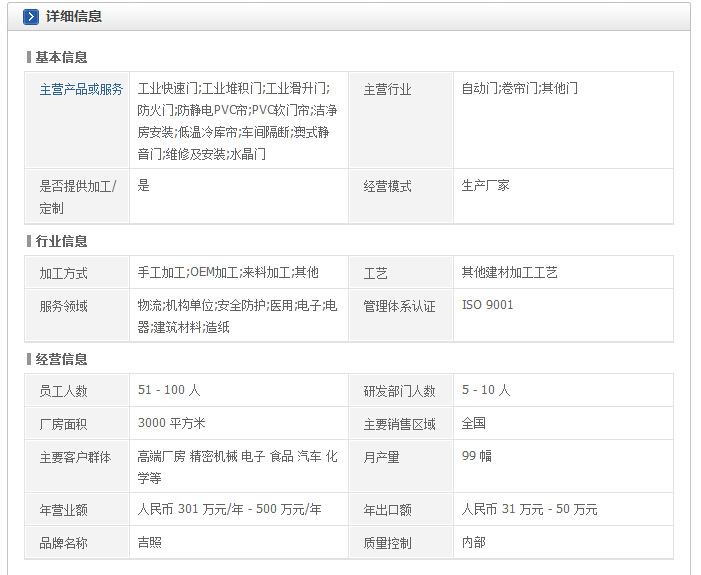
Task: Select the value 手工加工;OEM加工;来料加工;其他
Action: [228, 272]
